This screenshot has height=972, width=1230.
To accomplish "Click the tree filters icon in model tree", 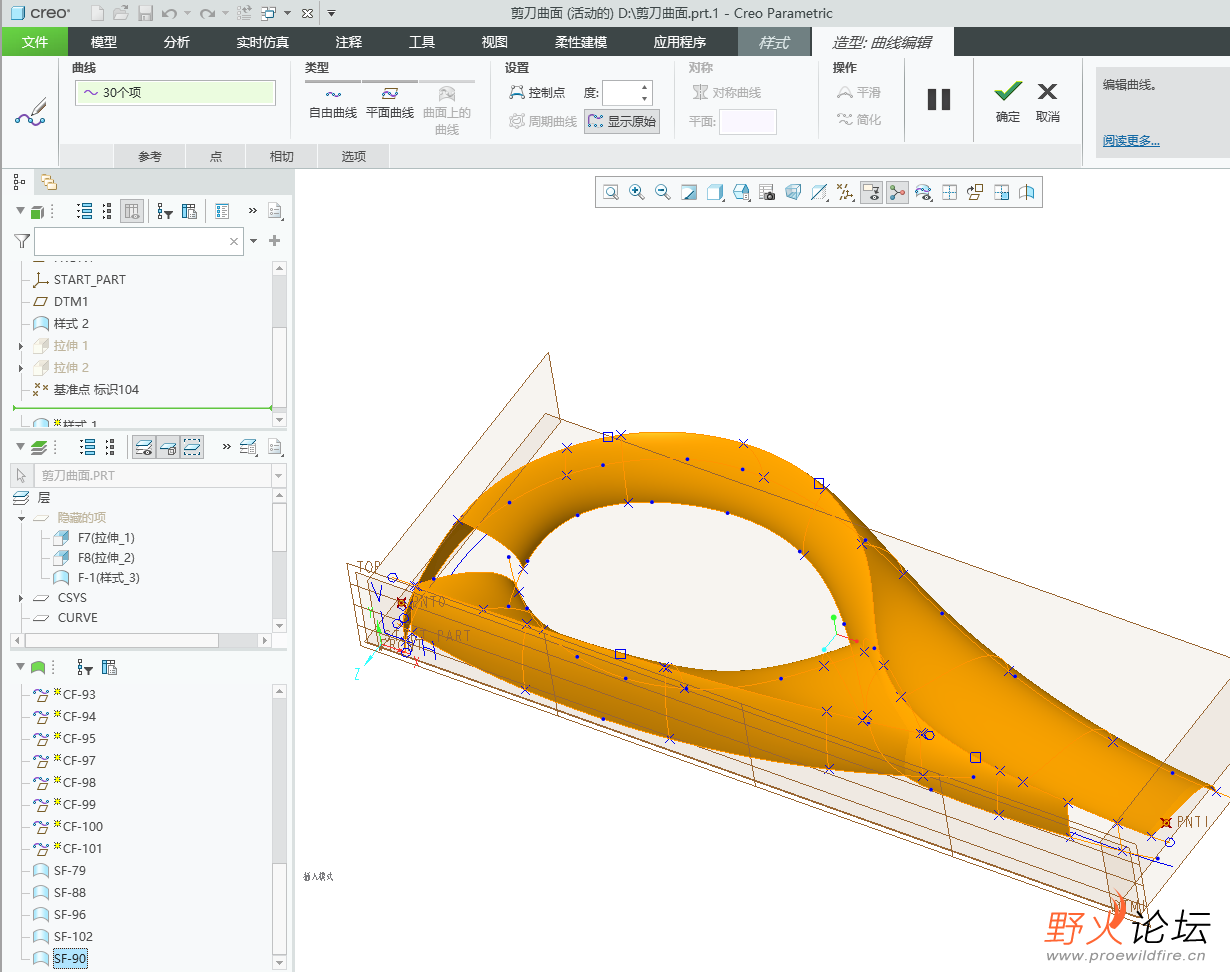I will point(165,211).
